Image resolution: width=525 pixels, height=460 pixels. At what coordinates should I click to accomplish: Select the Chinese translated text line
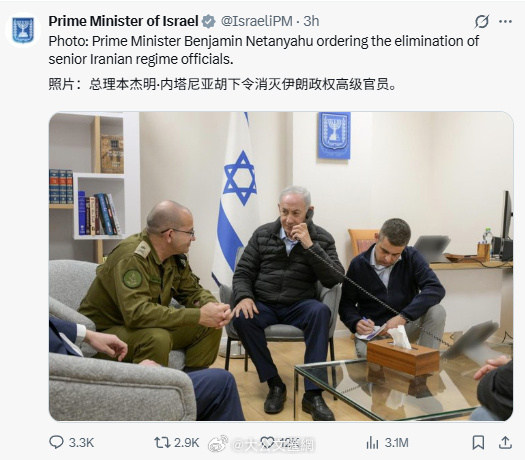[222, 84]
